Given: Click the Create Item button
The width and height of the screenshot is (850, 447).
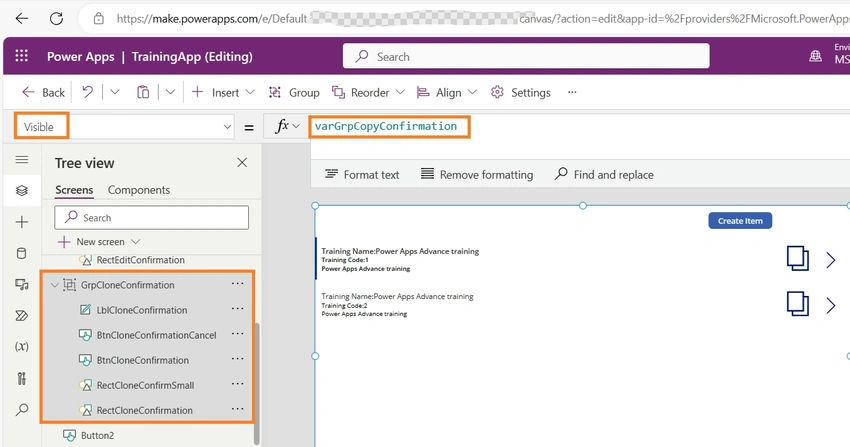Looking at the screenshot, I should click(x=740, y=221).
